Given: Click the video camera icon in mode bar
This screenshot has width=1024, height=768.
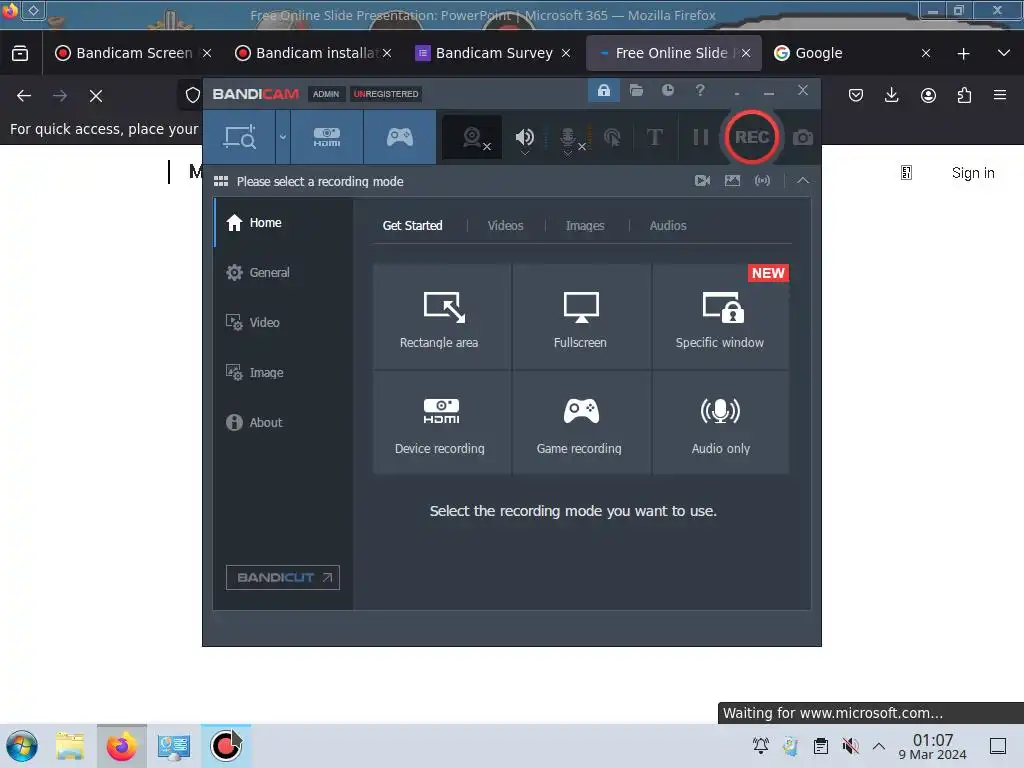Looking at the screenshot, I should (702, 181).
